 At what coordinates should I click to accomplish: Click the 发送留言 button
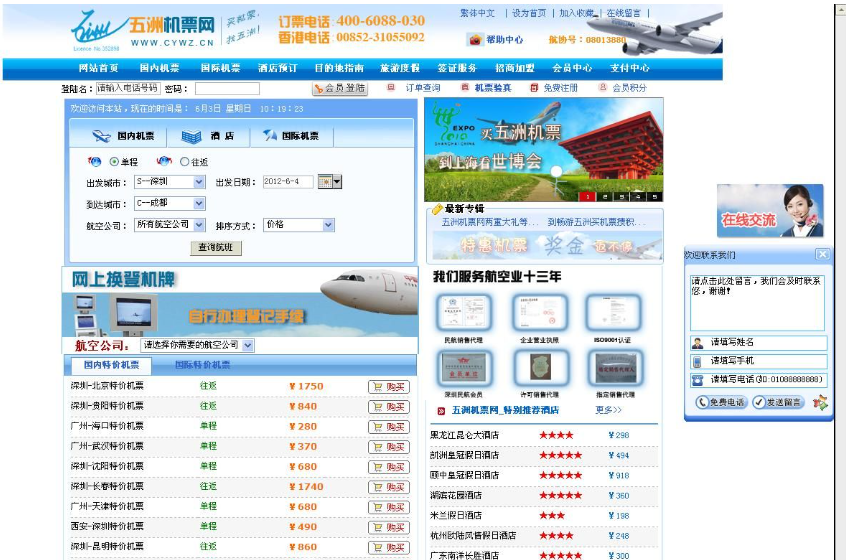pyautogui.click(x=777, y=402)
